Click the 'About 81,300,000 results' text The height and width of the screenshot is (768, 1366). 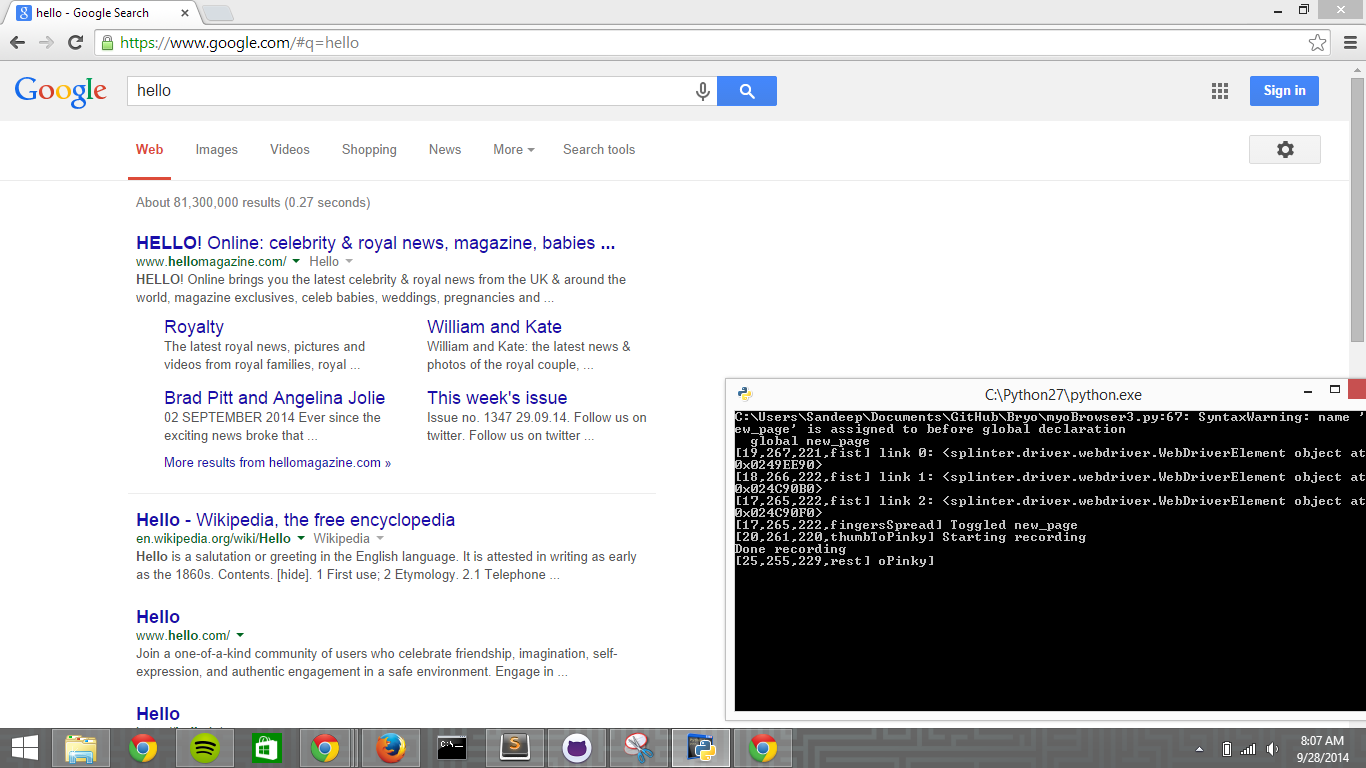[253, 202]
